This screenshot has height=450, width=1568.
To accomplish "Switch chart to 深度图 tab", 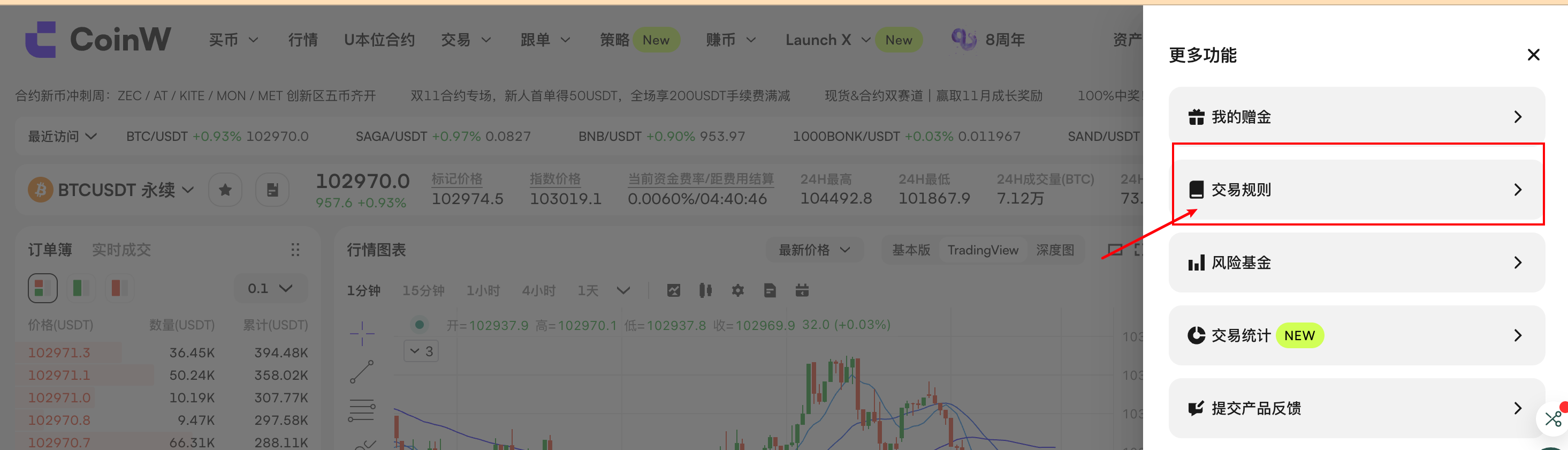I will point(1054,250).
